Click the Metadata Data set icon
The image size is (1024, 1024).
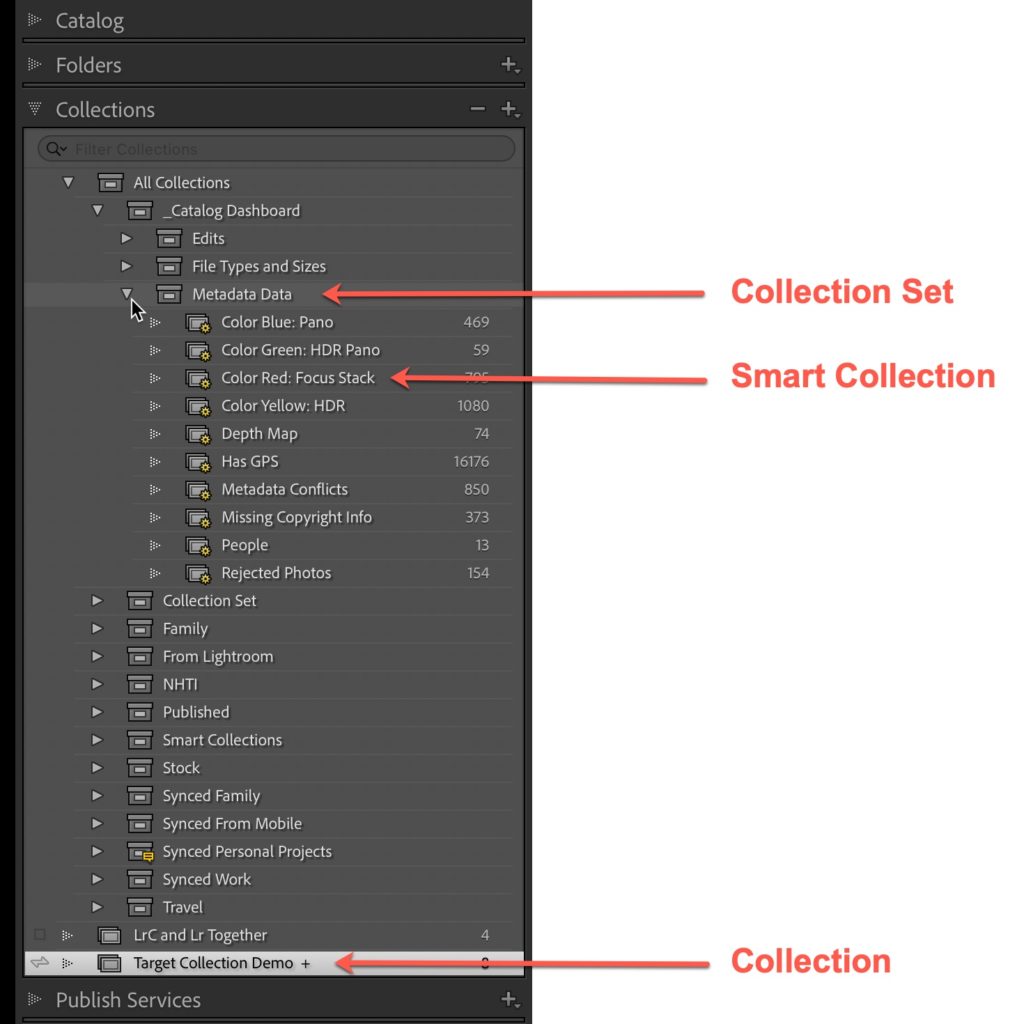[x=169, y=294]
